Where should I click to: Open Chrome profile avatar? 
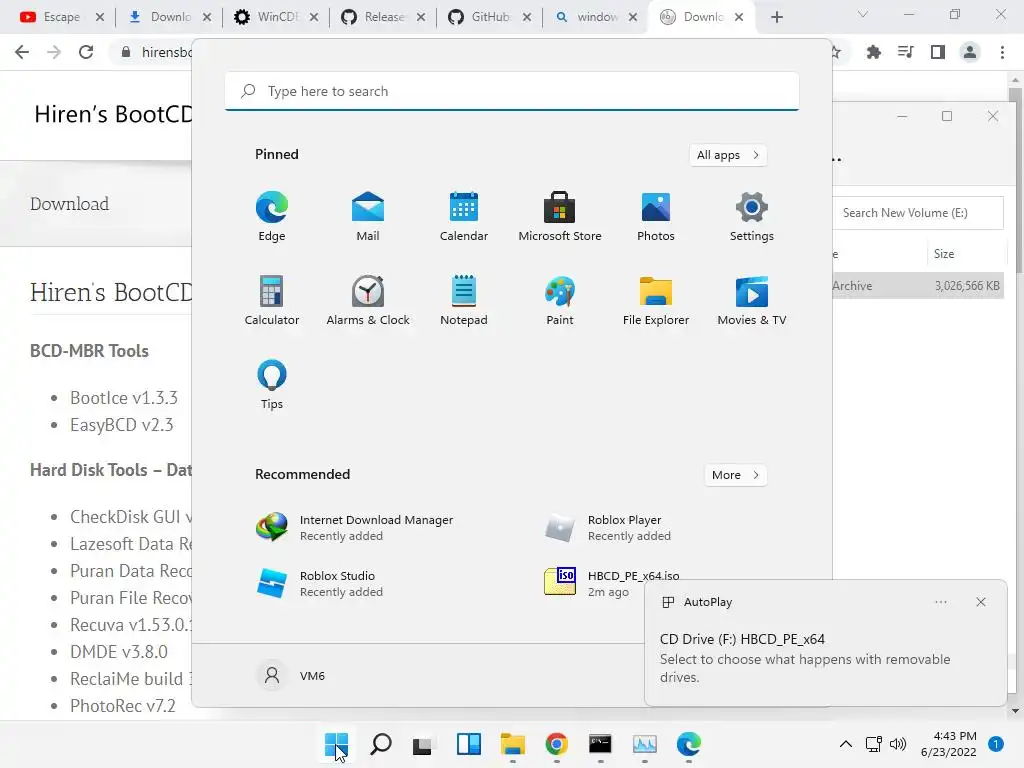point(970,52)
